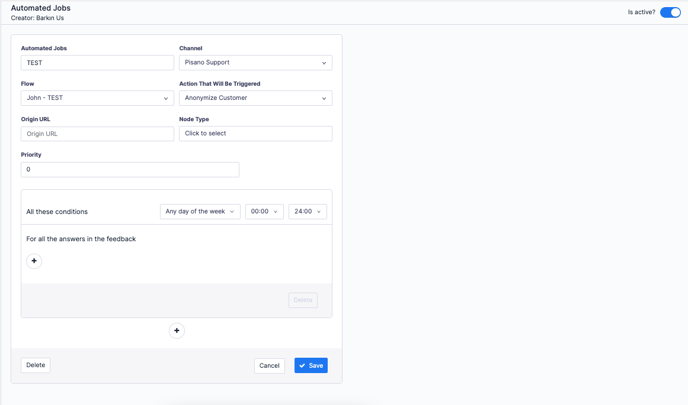Open the Channel dropdown showing Pisano Support
Screen dimensions: 688x405
tap(255, 63)
